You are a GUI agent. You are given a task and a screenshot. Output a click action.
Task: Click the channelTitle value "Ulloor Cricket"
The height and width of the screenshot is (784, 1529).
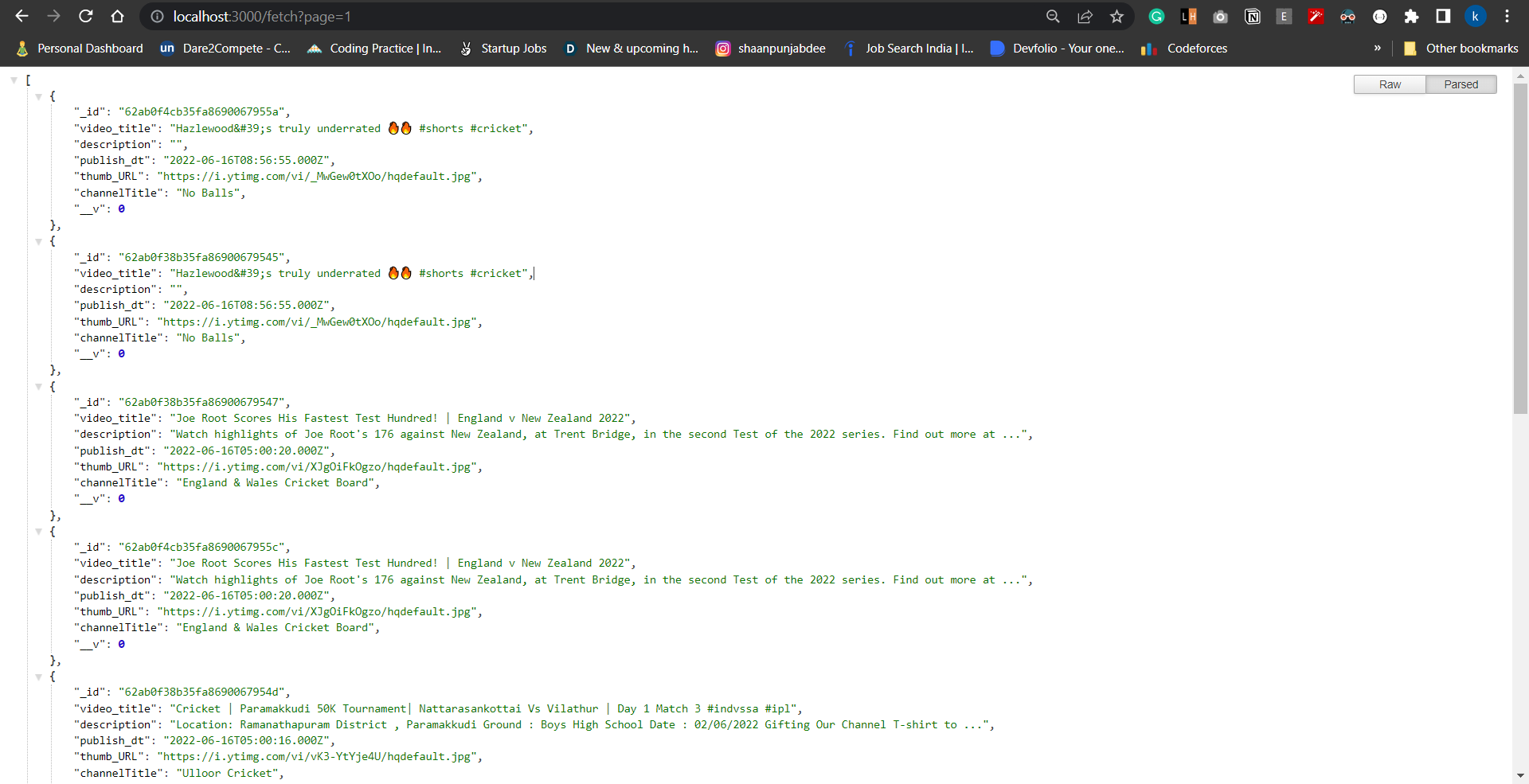(227, 773)
